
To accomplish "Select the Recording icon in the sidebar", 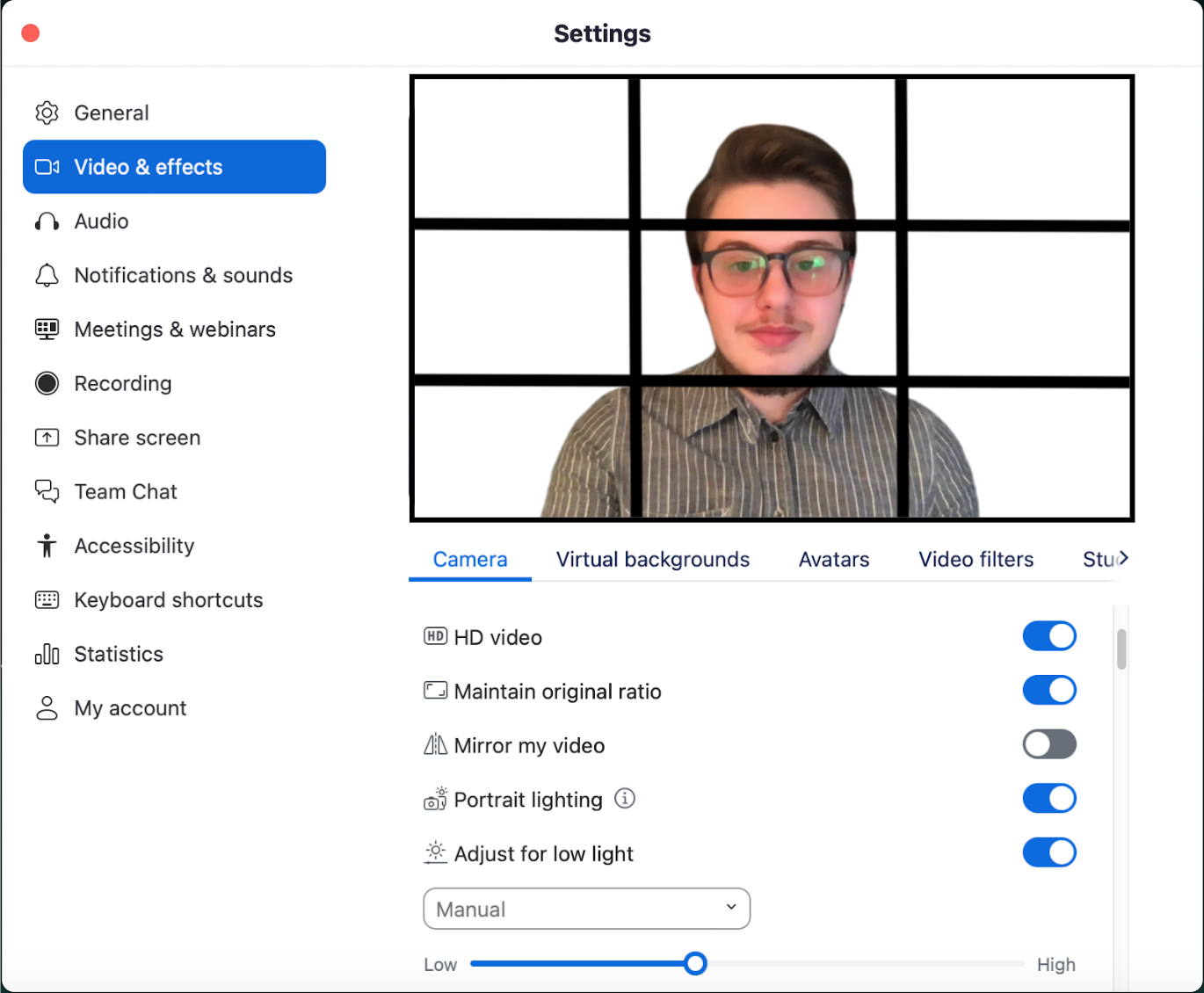I will [47, 383].
